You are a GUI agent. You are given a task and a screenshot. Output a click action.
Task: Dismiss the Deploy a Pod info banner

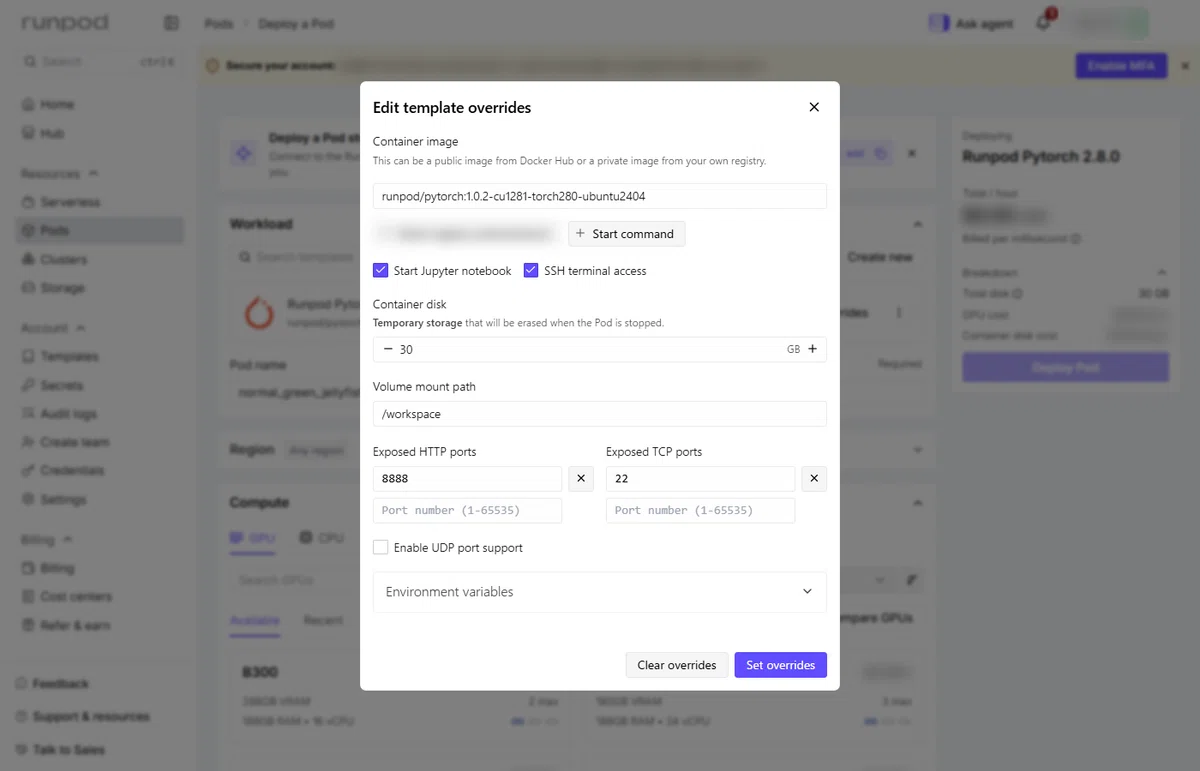(911, 154)
